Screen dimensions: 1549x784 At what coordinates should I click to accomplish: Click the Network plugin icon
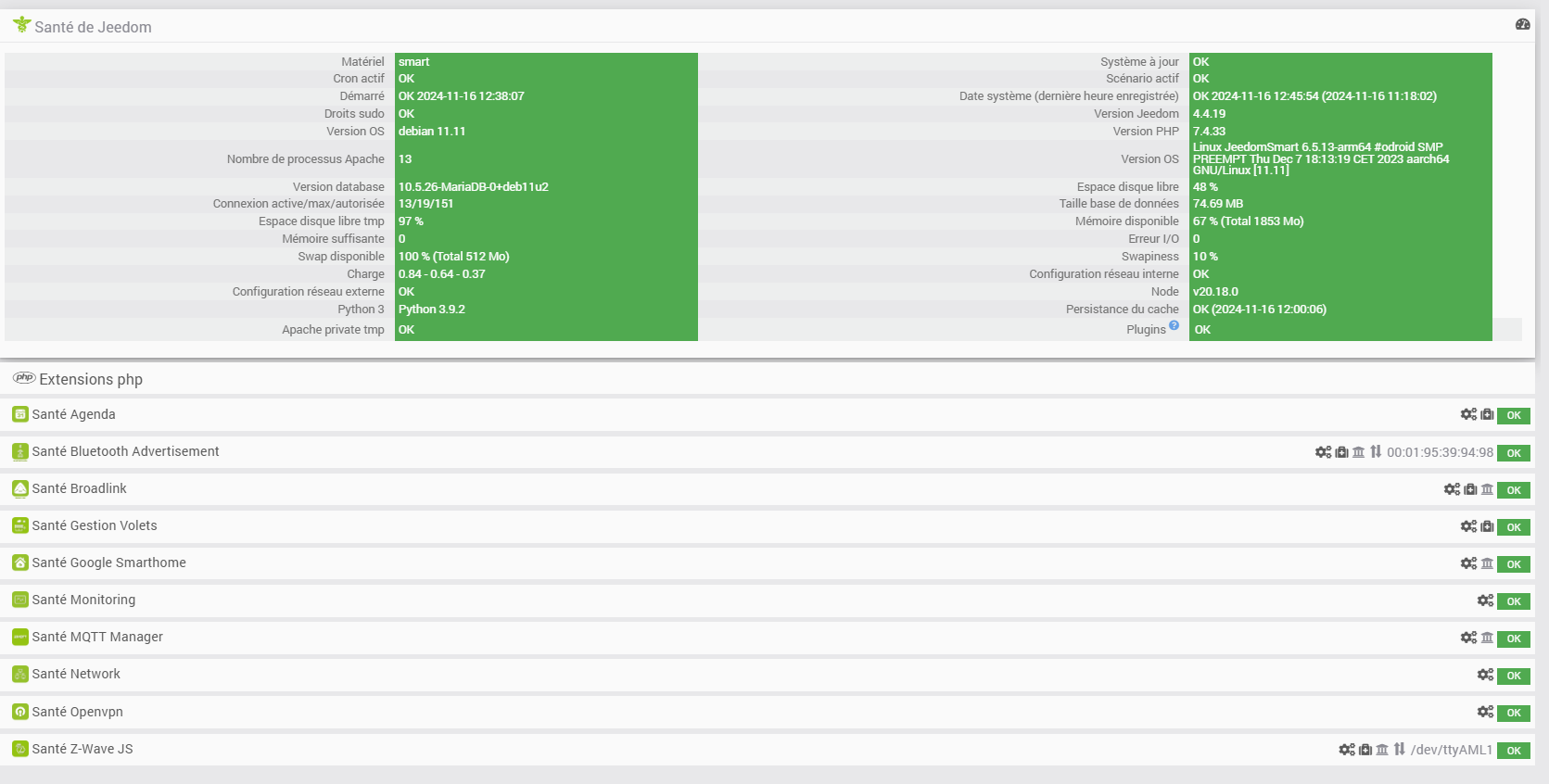coord(20,674)
